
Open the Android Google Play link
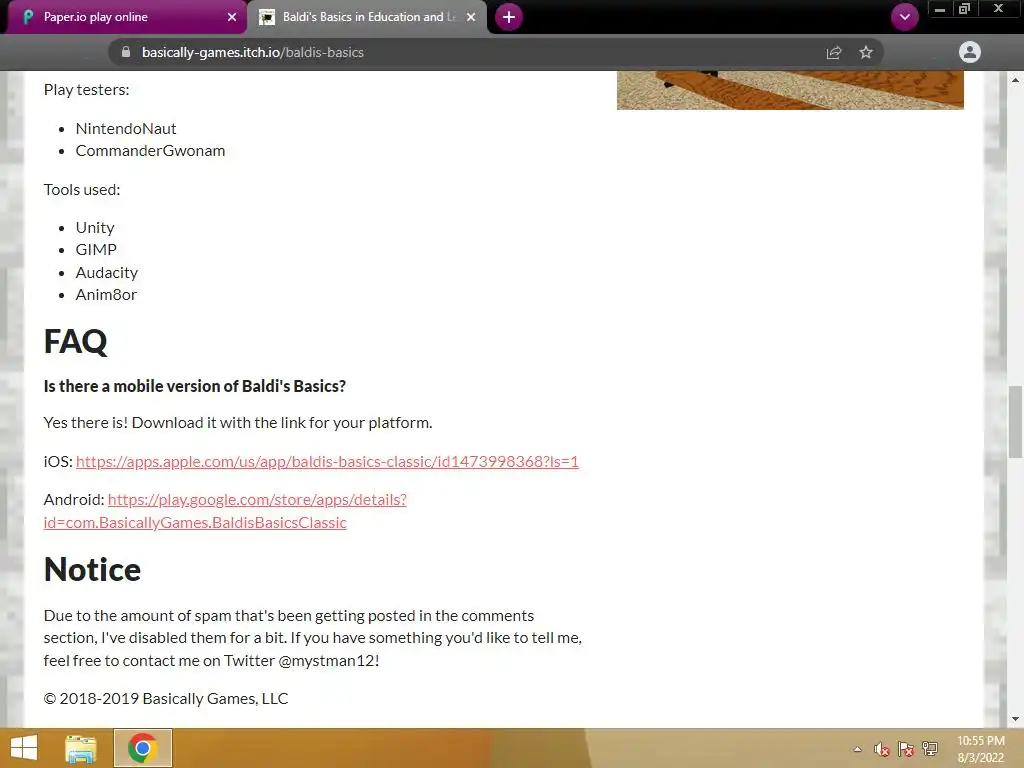click(225, 511)
